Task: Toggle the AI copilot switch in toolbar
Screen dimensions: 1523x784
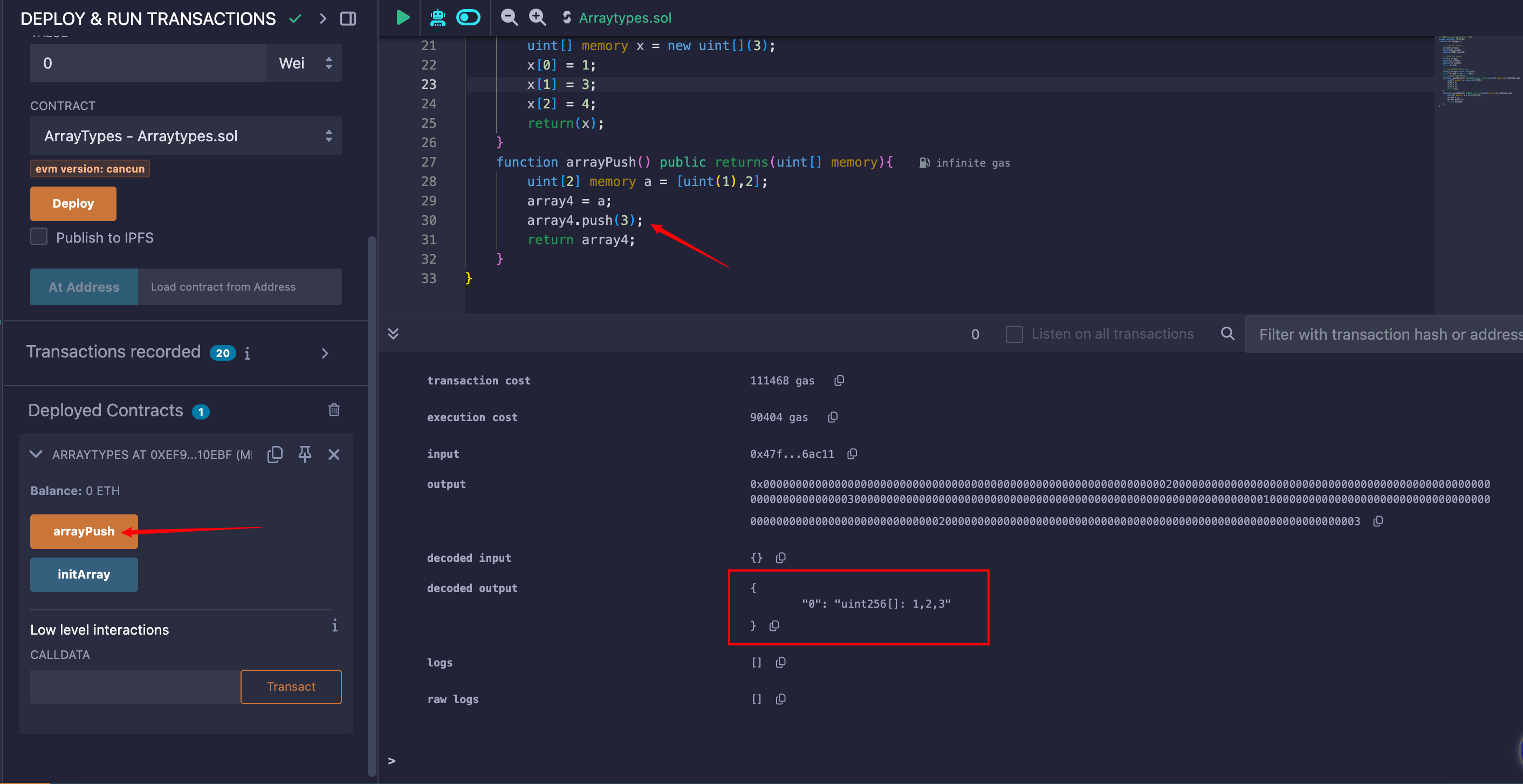Action: point(468,17)
